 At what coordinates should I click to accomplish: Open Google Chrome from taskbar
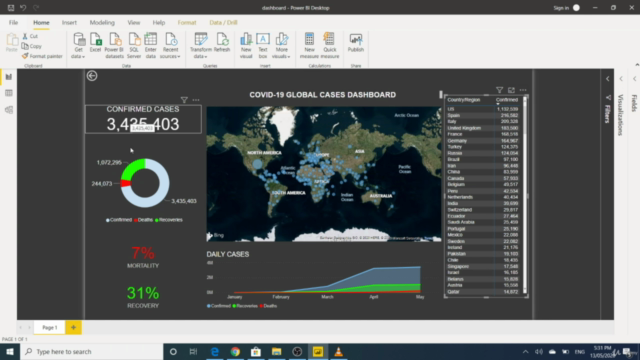[235, 351]
